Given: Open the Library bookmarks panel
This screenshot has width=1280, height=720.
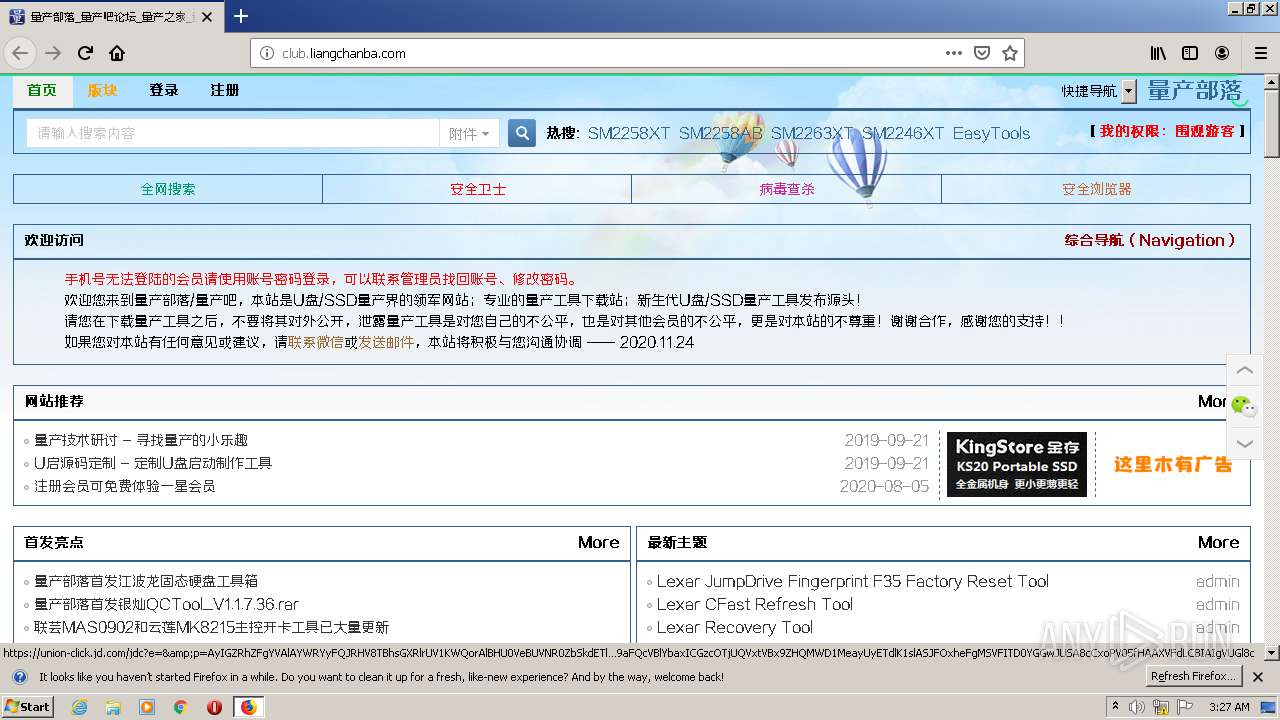Looking at the screenshot, I should 1158,53.
